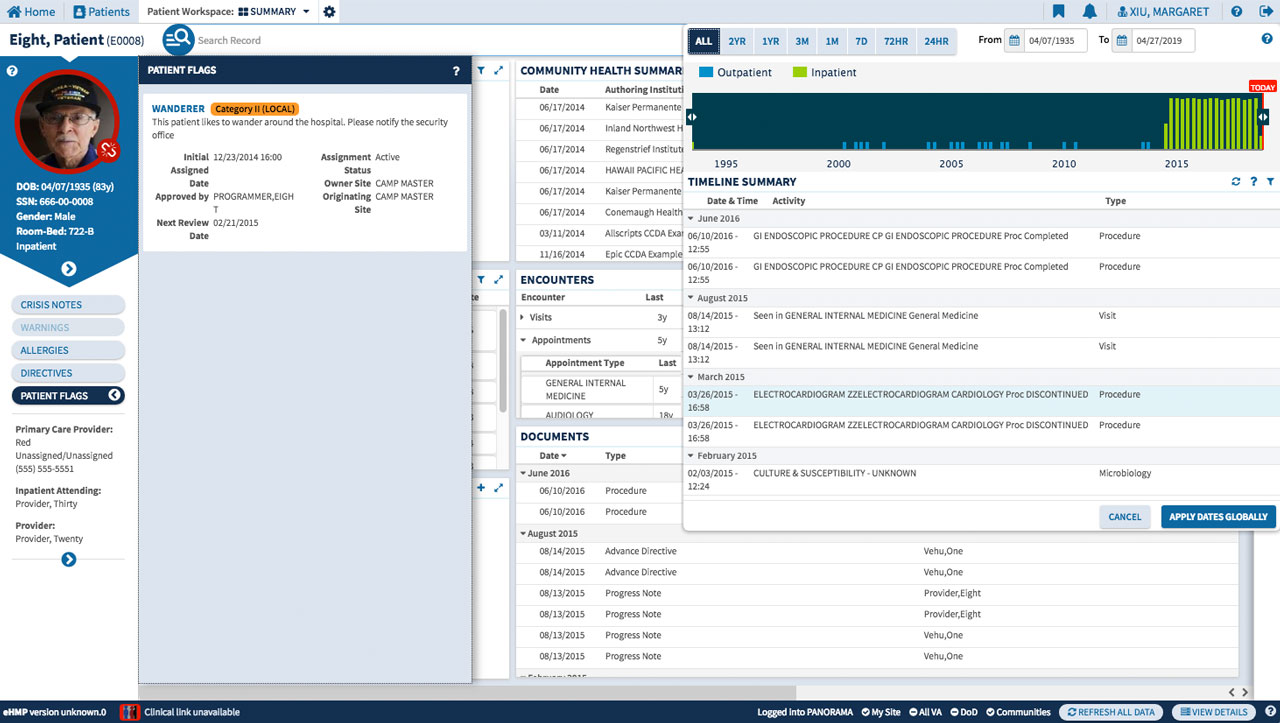The width and height of the screenshot is (1280, 723).
Task: Collapse the February 2015 timeline group
Action: click(691, 456)
